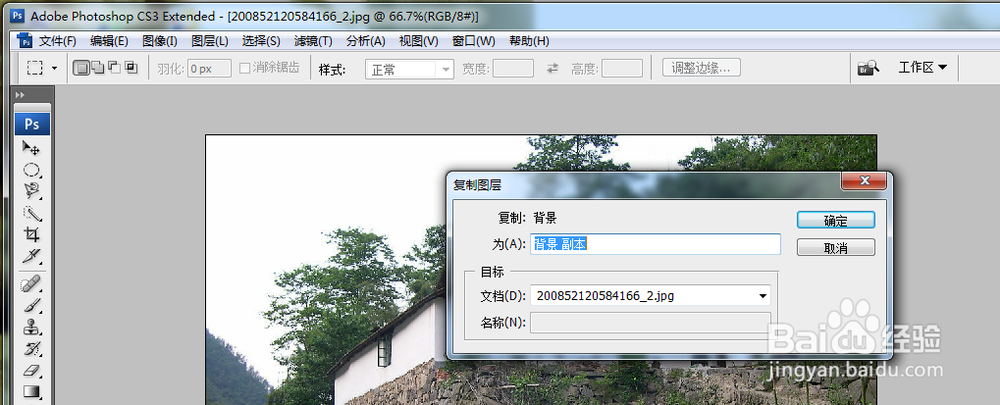
Task: Click the 高度 input field
Action: click(622, 68)
